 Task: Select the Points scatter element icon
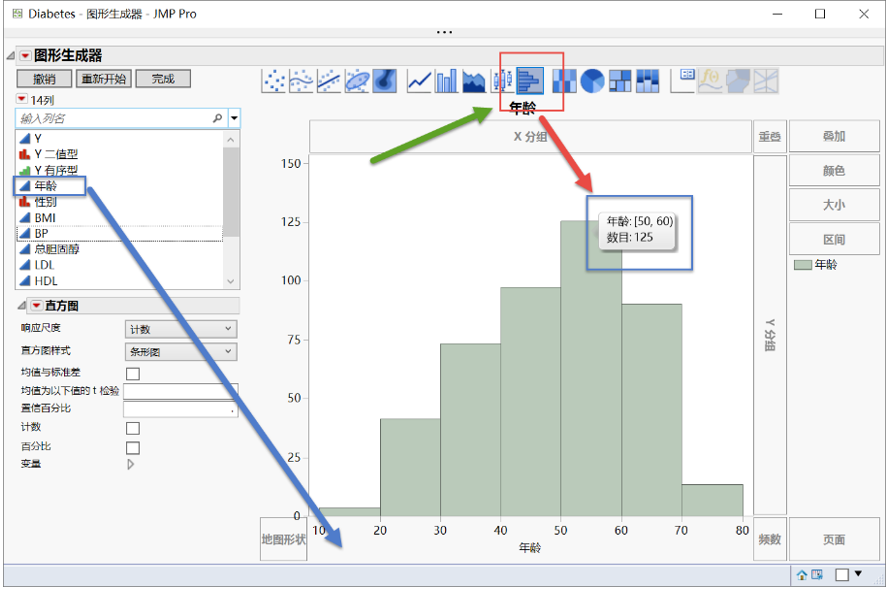point(274,81)
